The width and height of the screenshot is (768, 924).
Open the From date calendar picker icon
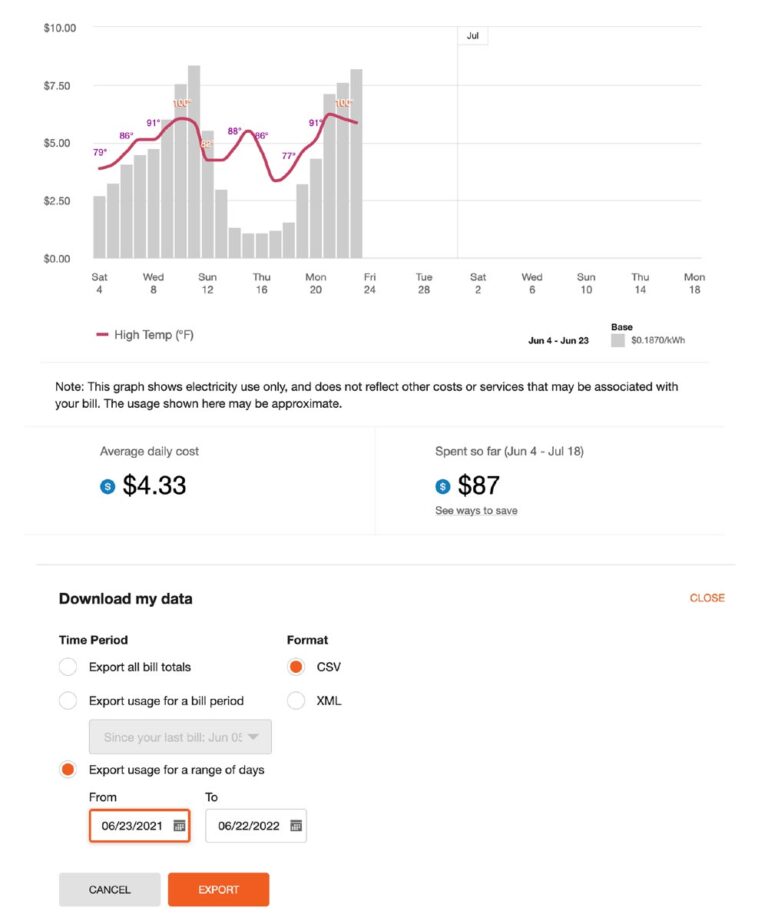pyautogui.click(x=179, y=826)
